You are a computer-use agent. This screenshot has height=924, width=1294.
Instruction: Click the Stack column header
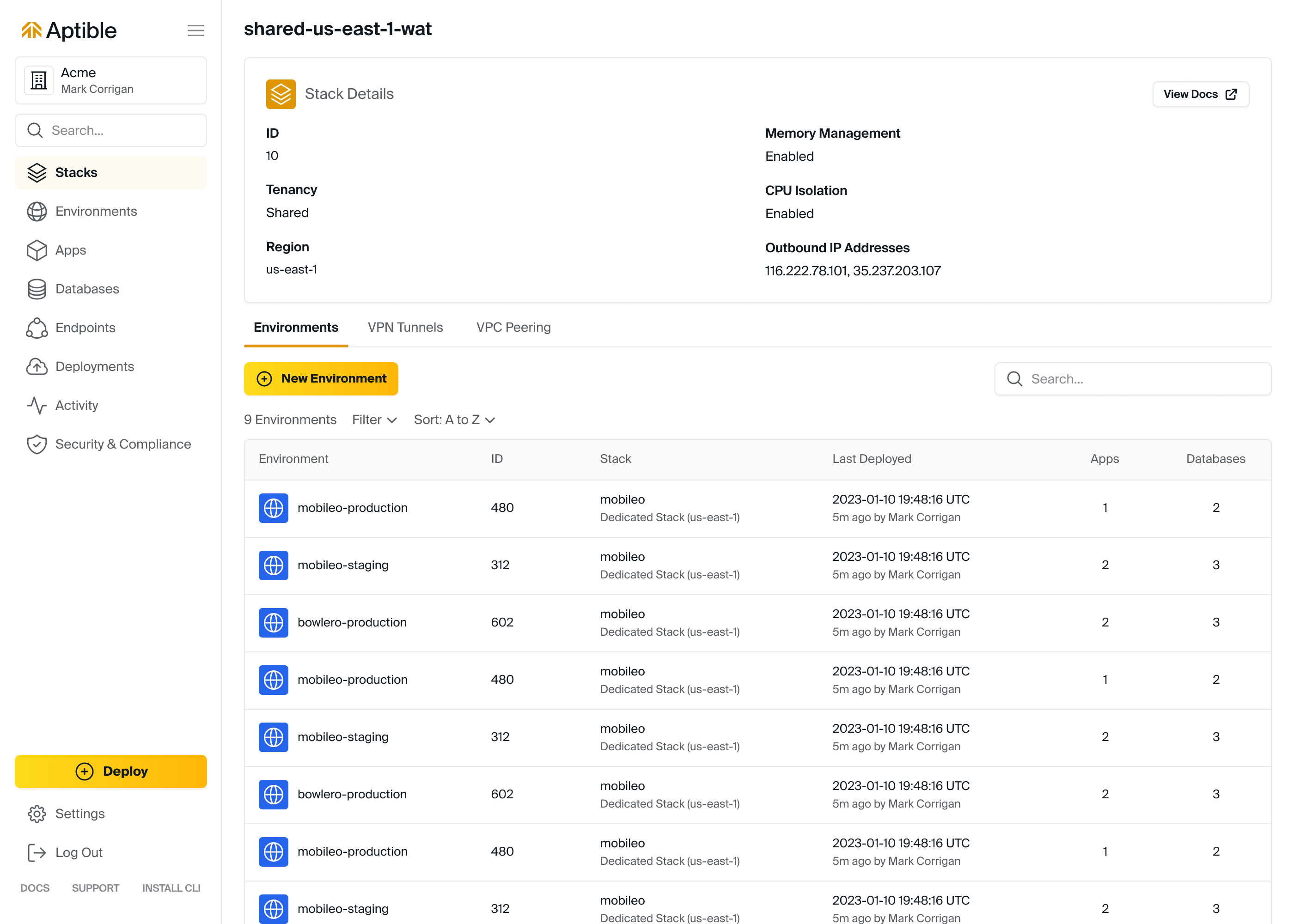[616, 459]
